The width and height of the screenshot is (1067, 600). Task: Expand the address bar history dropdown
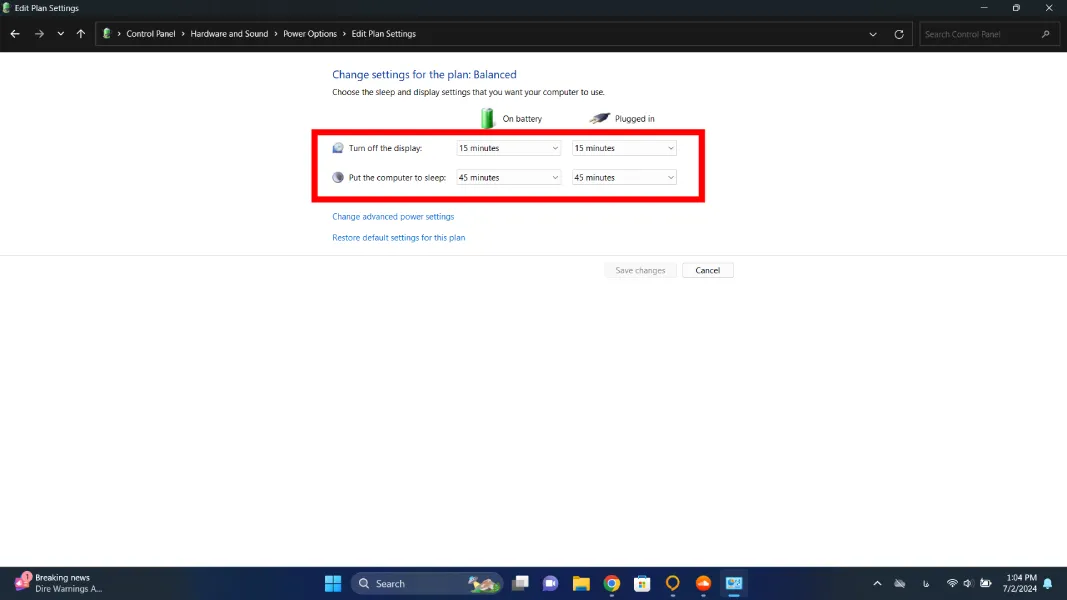[872, 33]
